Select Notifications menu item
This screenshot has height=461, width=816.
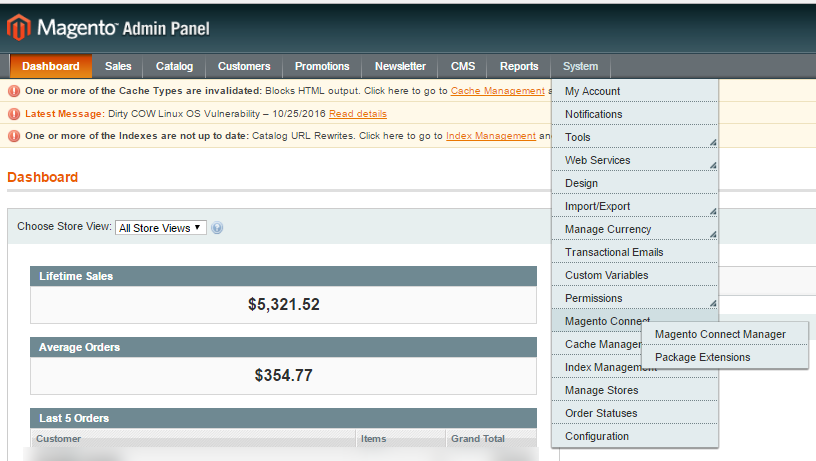tap(635, 114)
